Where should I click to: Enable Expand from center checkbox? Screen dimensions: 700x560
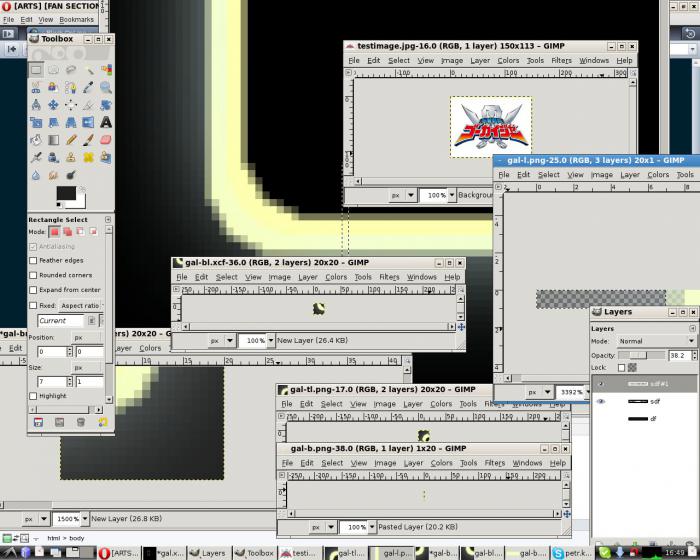(33, 290)
